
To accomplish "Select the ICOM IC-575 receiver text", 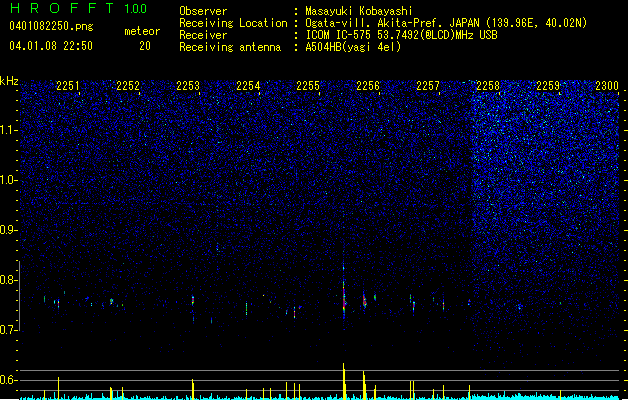I will pos(402,35).
